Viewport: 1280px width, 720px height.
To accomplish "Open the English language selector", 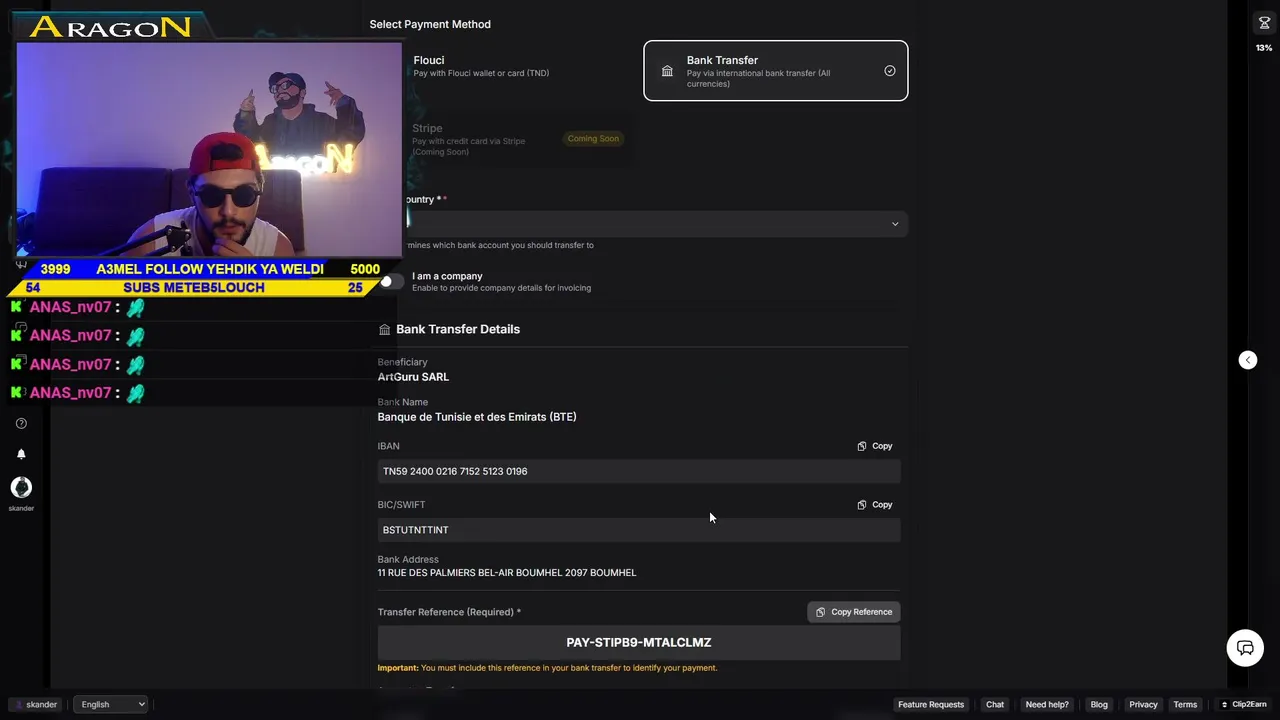I will pyautogui.click(x=110, y=704).
